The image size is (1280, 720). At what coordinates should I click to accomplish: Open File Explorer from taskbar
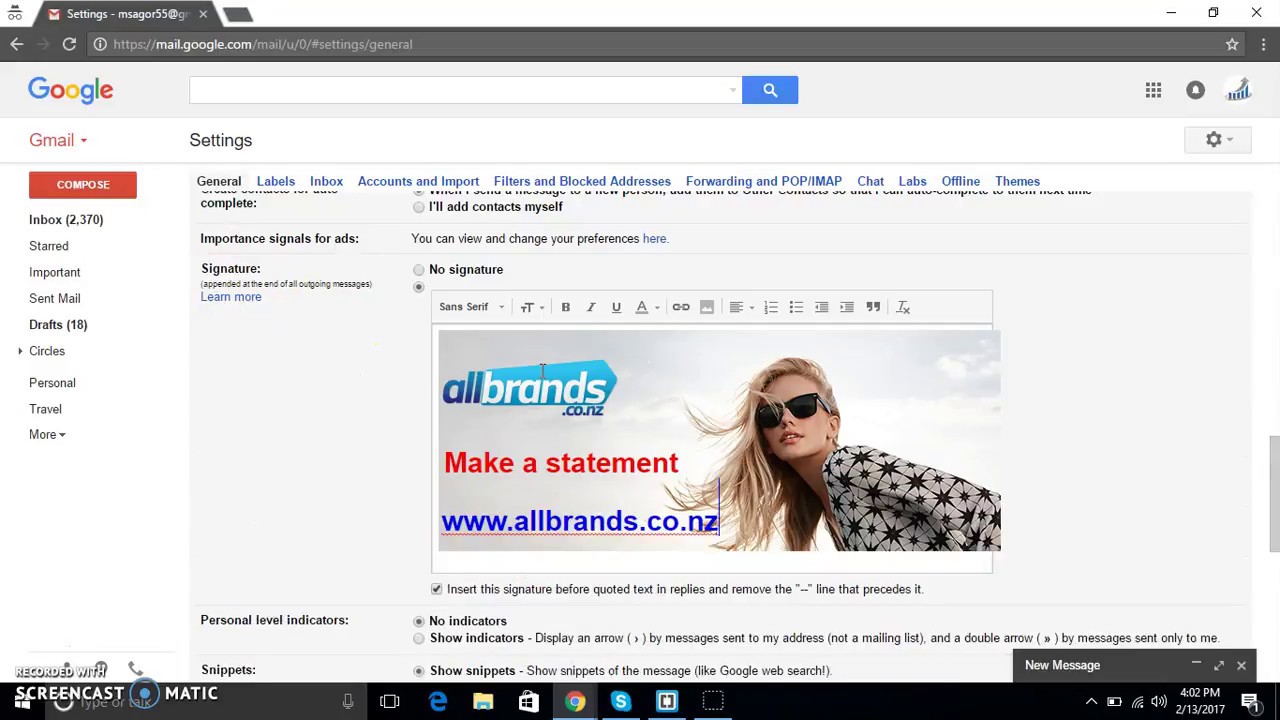(483, 702)
